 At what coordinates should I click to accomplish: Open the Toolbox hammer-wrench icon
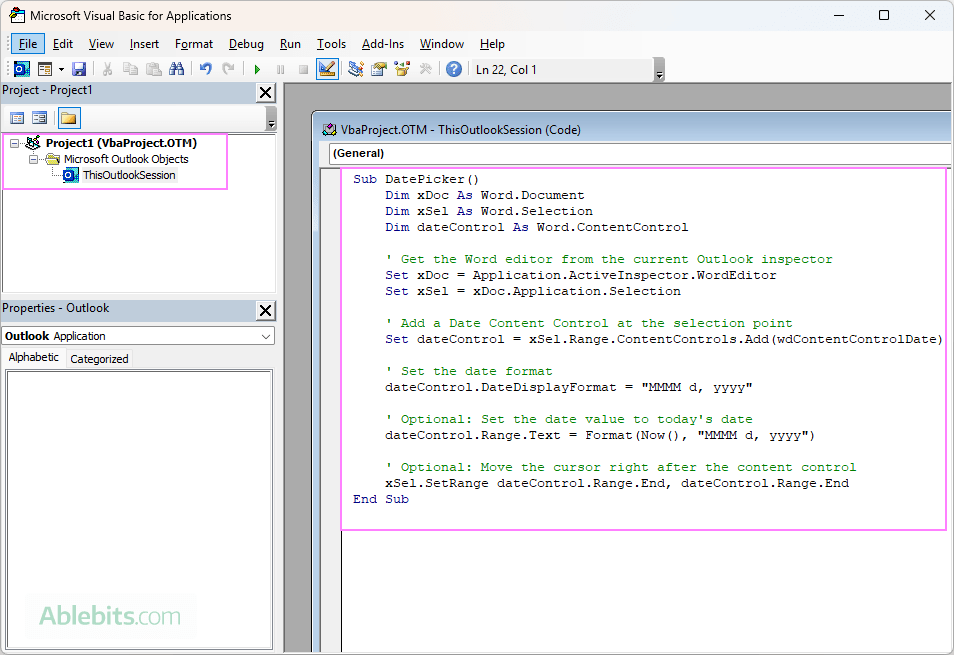[x=425, y=69]
